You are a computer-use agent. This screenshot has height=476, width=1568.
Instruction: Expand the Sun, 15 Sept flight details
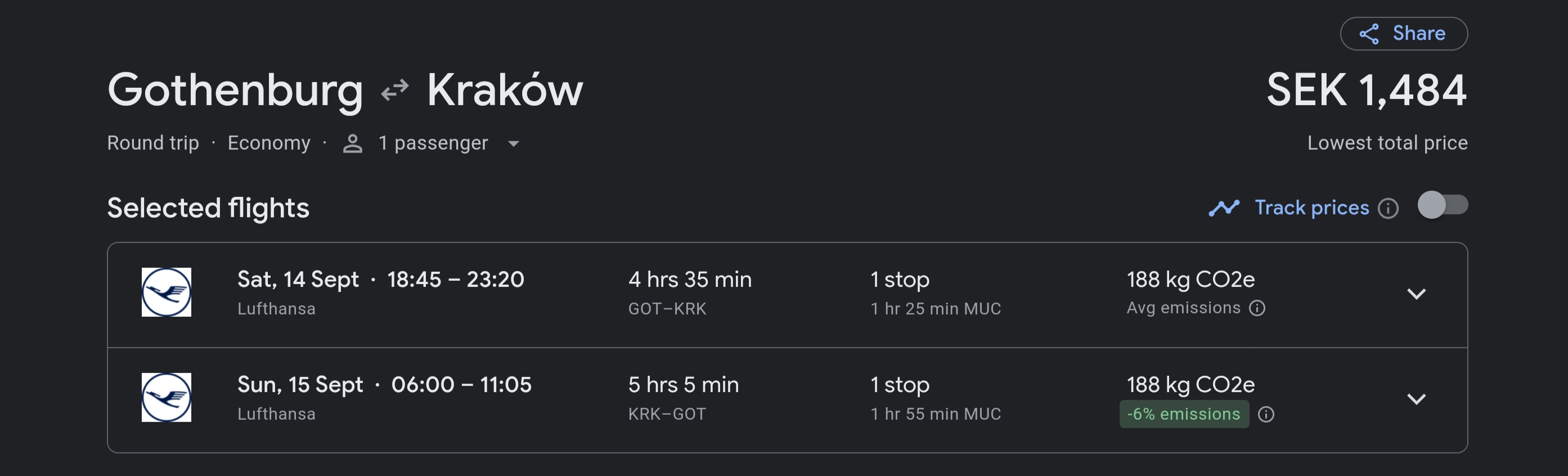pyautogui.click(x=1417, y=399)
